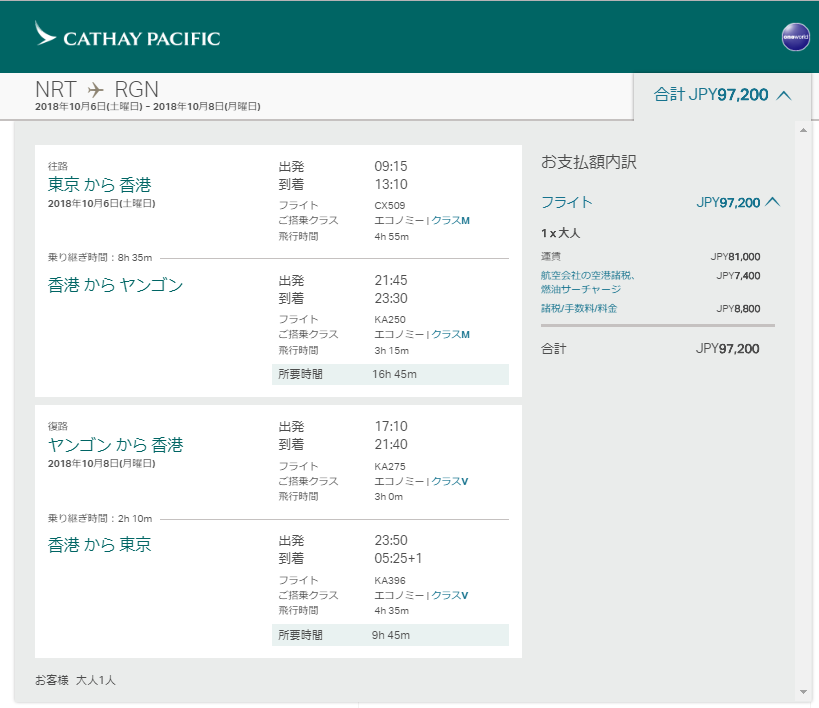Click the oneworld alliance badge icon
The height and width of the screenshot is (708, 819).
tap(795, 37)
